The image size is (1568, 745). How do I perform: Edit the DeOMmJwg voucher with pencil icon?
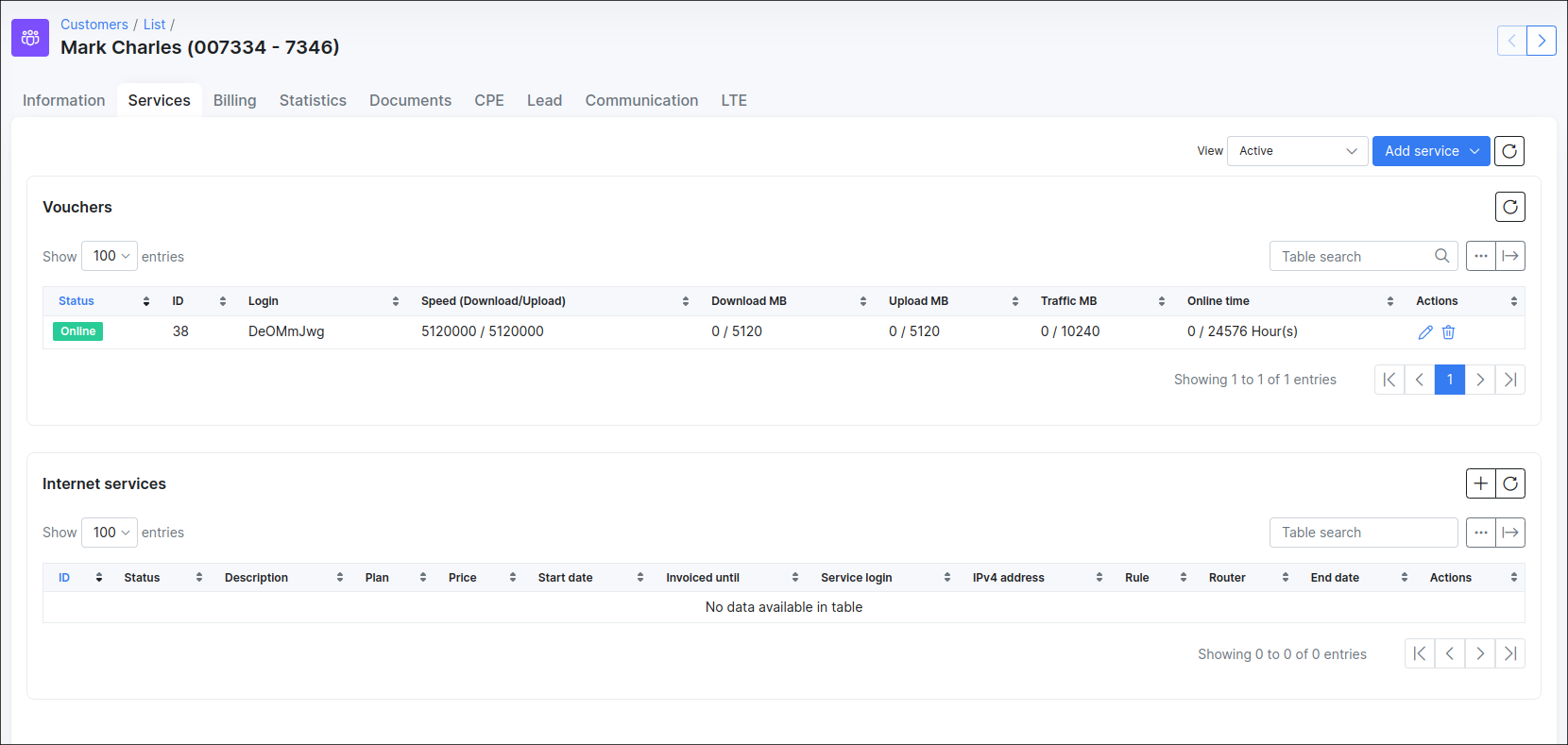pyautogui.click(x=1425, y=332)
